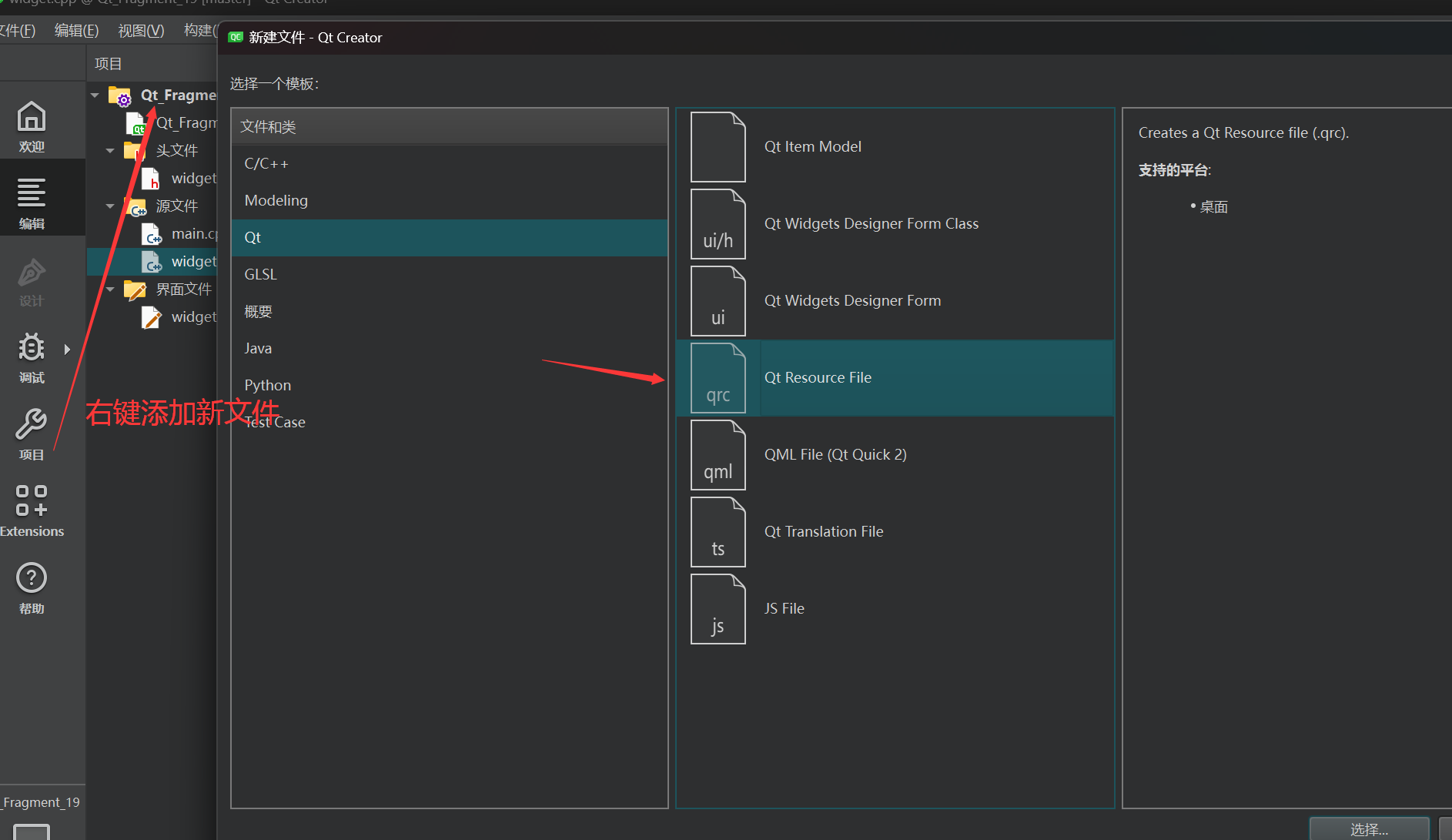The height and width of the screenshot is (840, 1452).
Task: Select the GLSL category
Action: [450, 274]
